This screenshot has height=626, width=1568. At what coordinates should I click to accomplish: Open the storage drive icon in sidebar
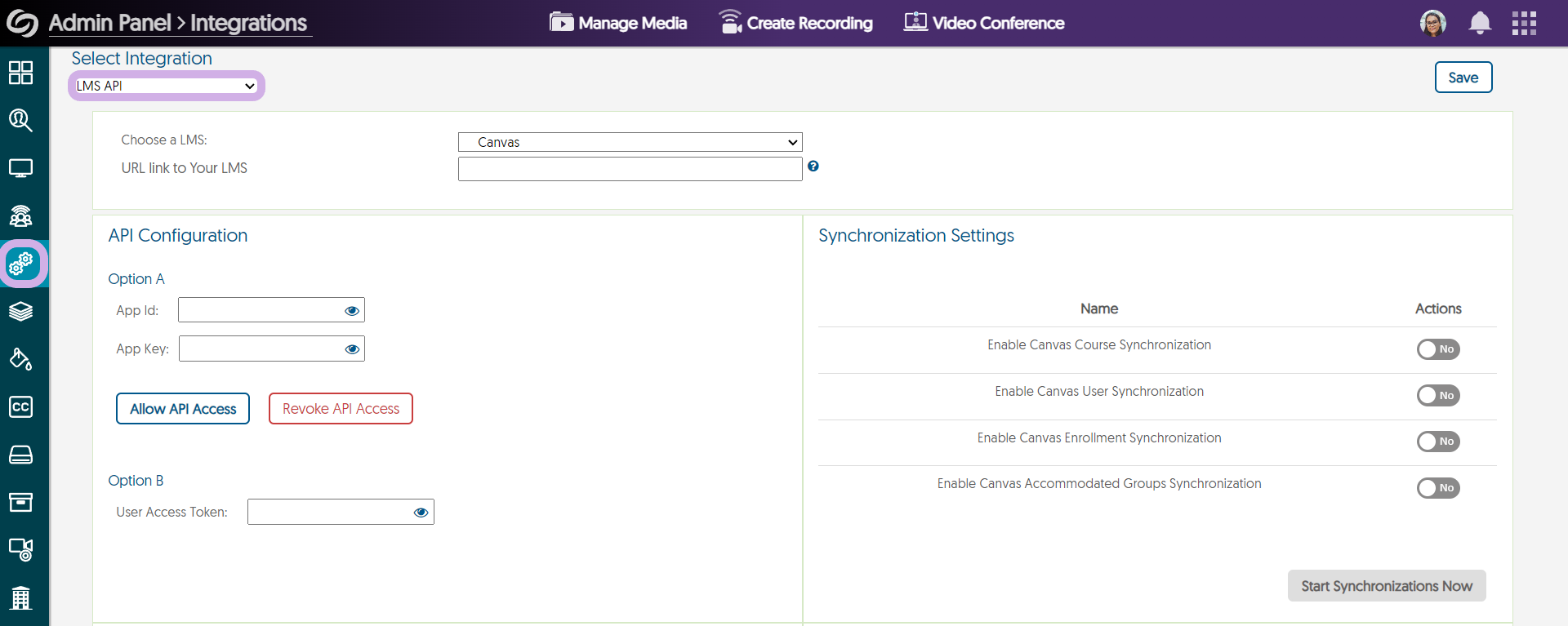click(20, 455)
